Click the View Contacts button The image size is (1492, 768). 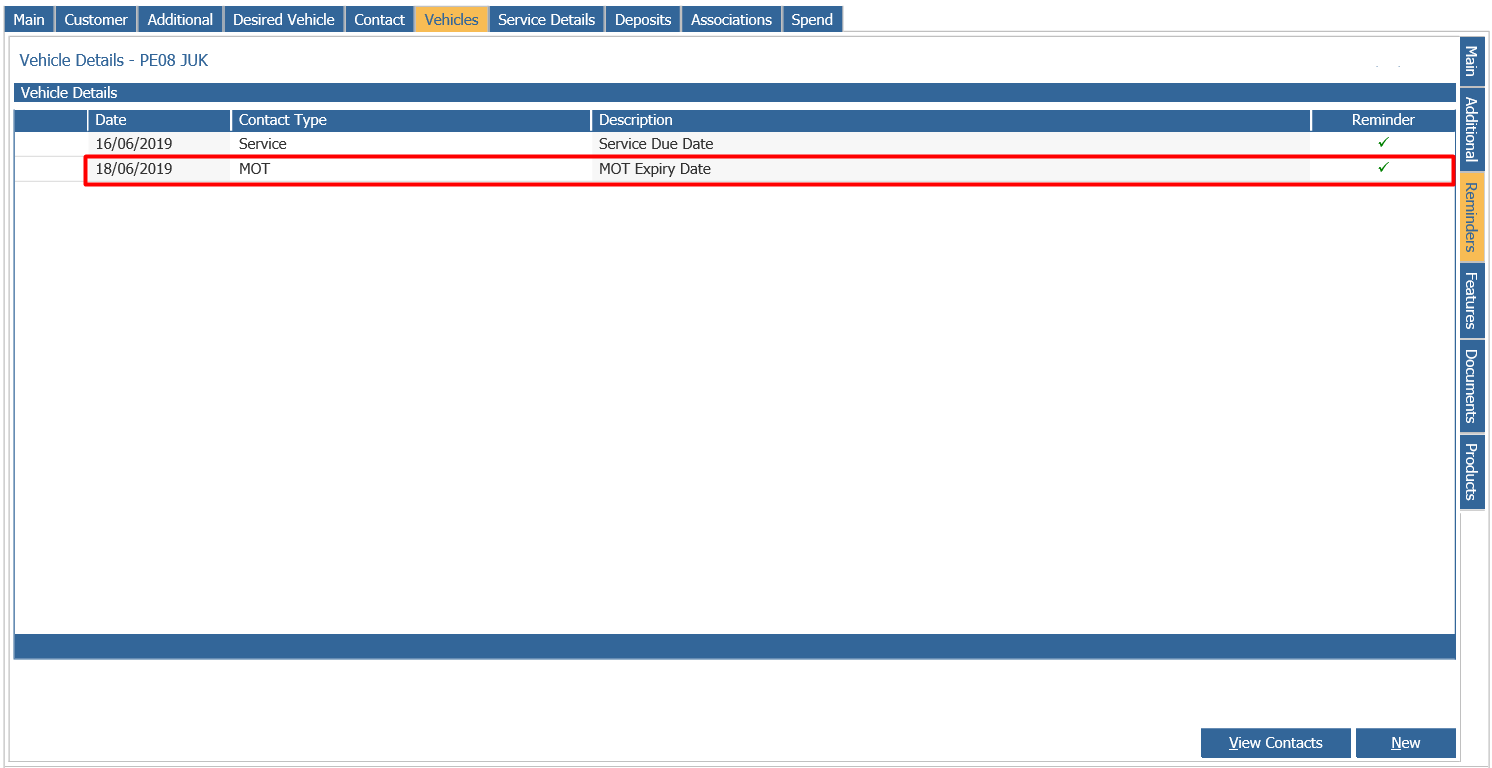(1275, 743)
